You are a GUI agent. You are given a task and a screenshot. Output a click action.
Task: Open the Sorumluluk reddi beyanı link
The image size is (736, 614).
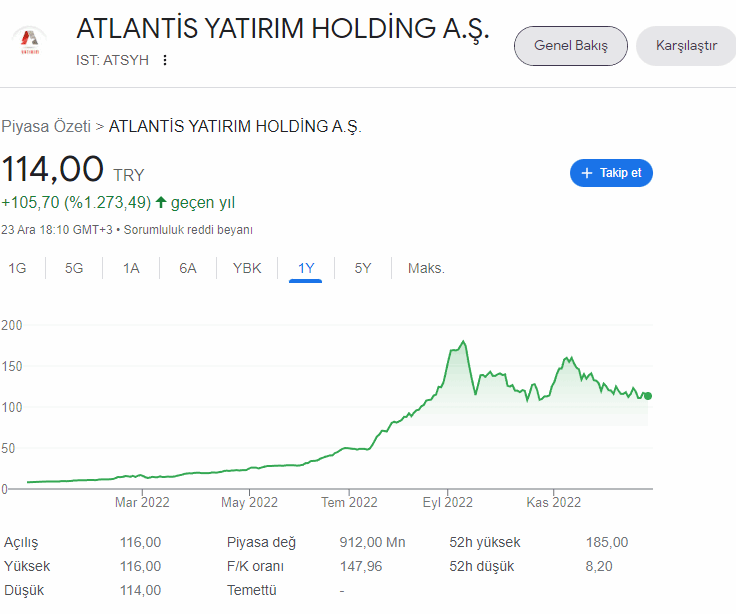pos(188,229)
